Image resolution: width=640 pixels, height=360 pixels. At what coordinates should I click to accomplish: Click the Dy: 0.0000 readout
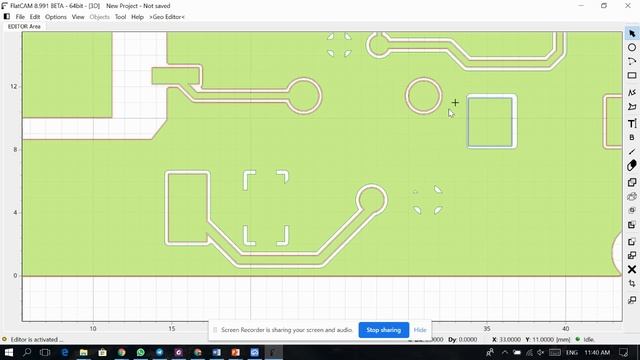(462, 339)
